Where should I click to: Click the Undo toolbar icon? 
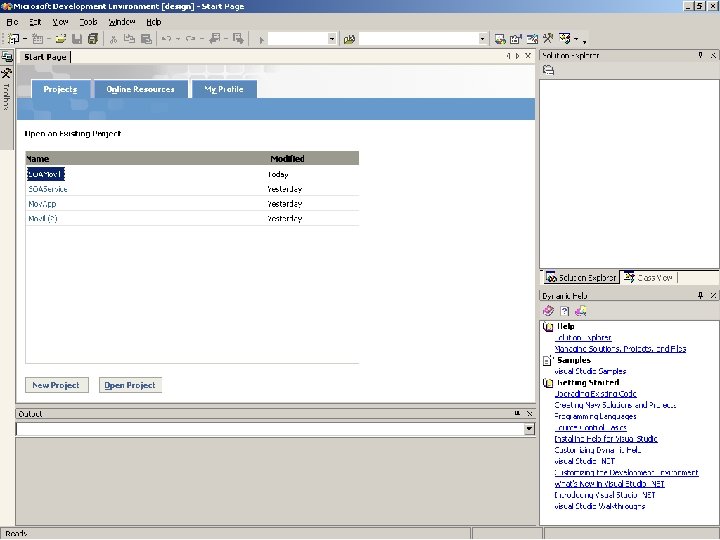point(167,39)
